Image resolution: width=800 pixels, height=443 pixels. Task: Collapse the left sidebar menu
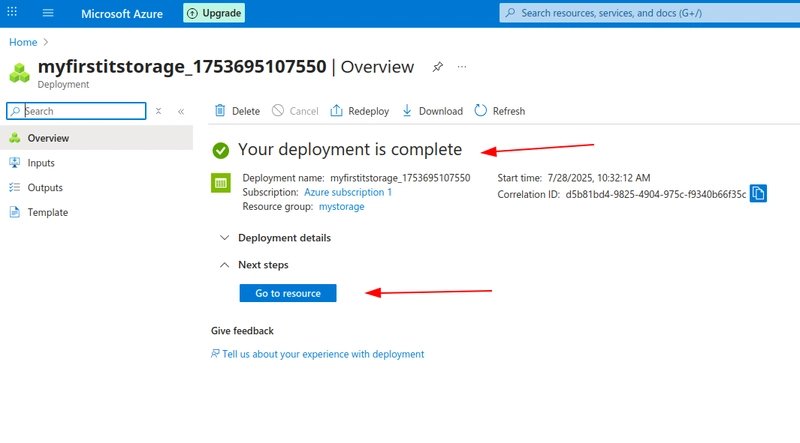[181, 111]
